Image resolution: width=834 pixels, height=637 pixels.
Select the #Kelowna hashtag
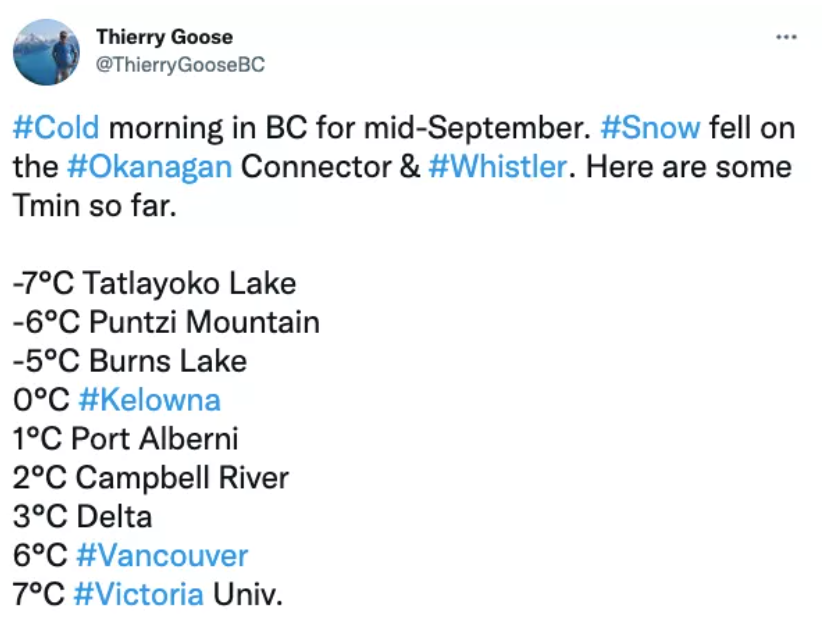point(149,400)
